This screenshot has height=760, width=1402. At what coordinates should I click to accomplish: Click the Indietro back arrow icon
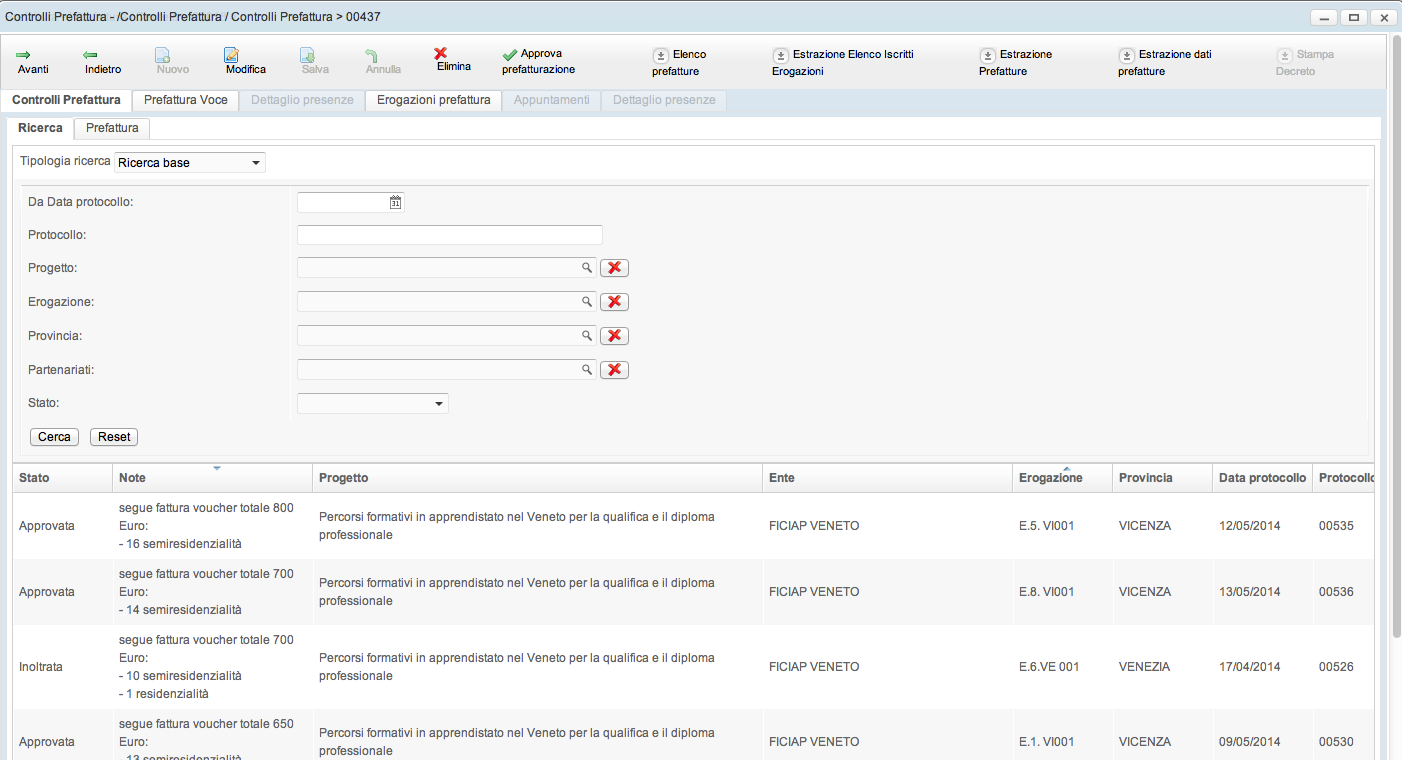pos(90,55)
